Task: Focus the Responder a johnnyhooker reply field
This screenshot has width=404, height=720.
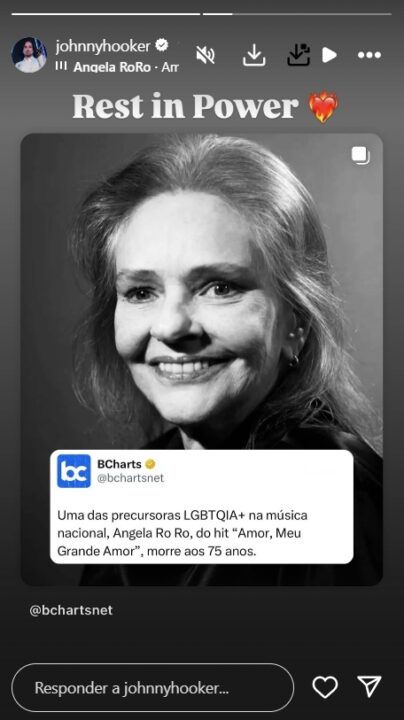Action: (152, 687)
